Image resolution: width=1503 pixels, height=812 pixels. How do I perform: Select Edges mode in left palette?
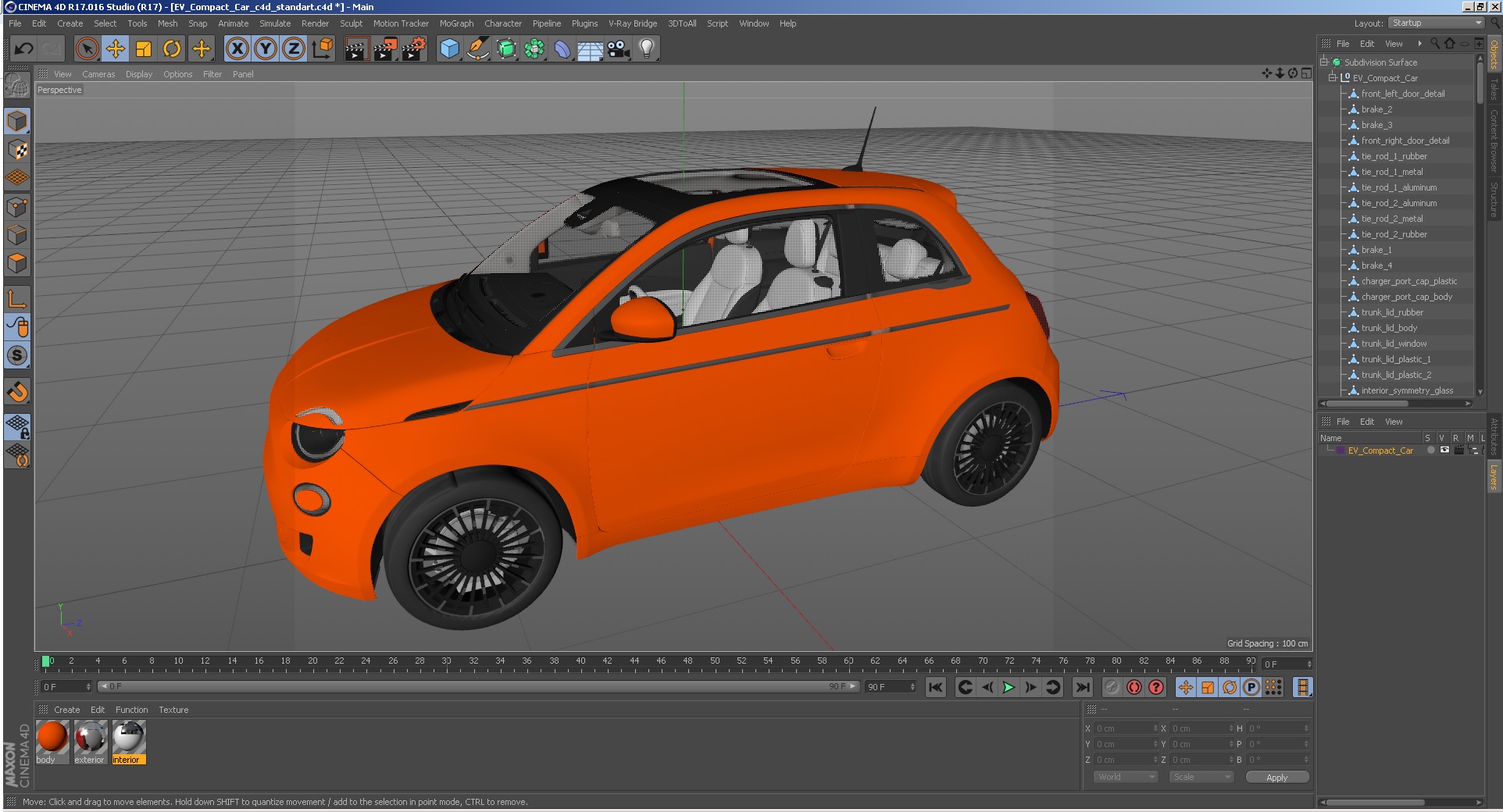pos(17,235)
